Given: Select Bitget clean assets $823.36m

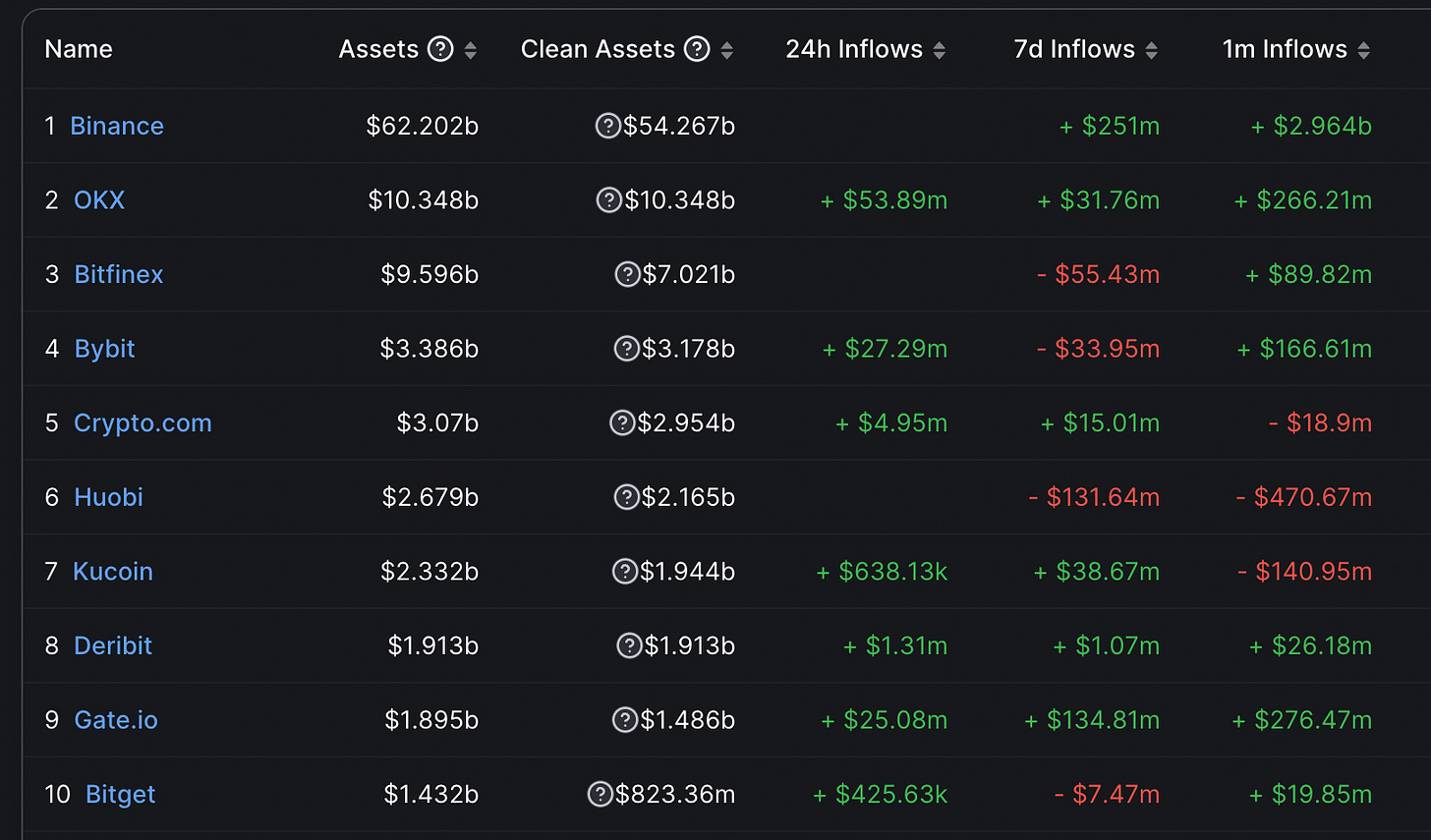Looking at the screenshot, I should pos(675,794).
